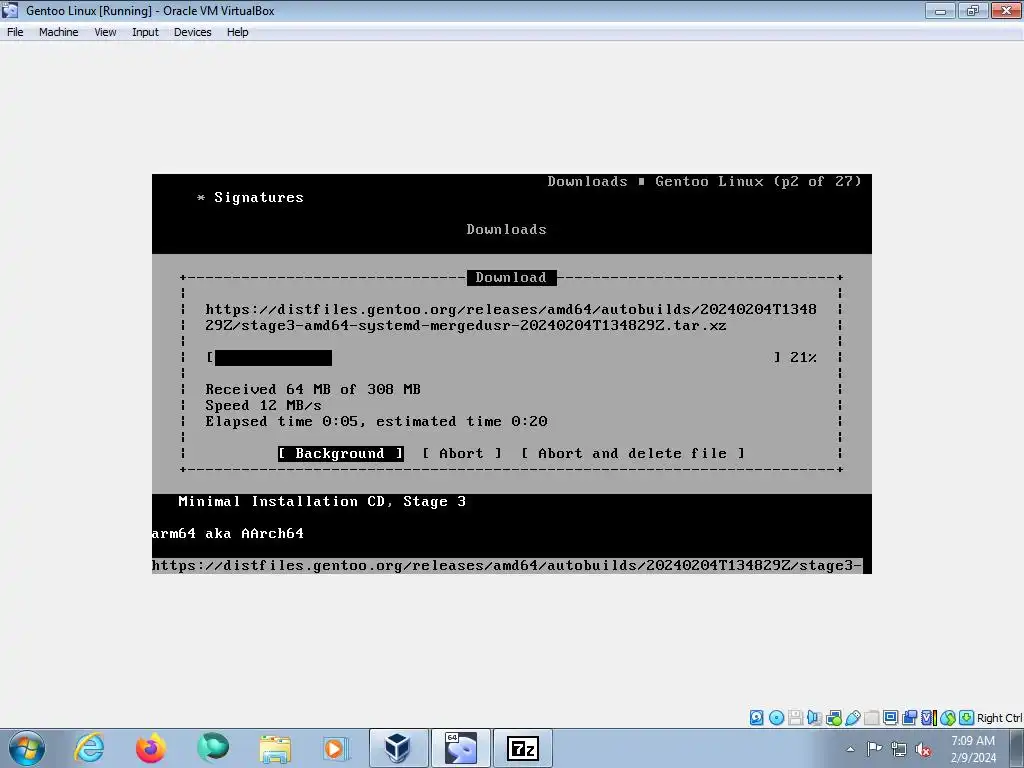Open the Devices menu

pos(192,32)
